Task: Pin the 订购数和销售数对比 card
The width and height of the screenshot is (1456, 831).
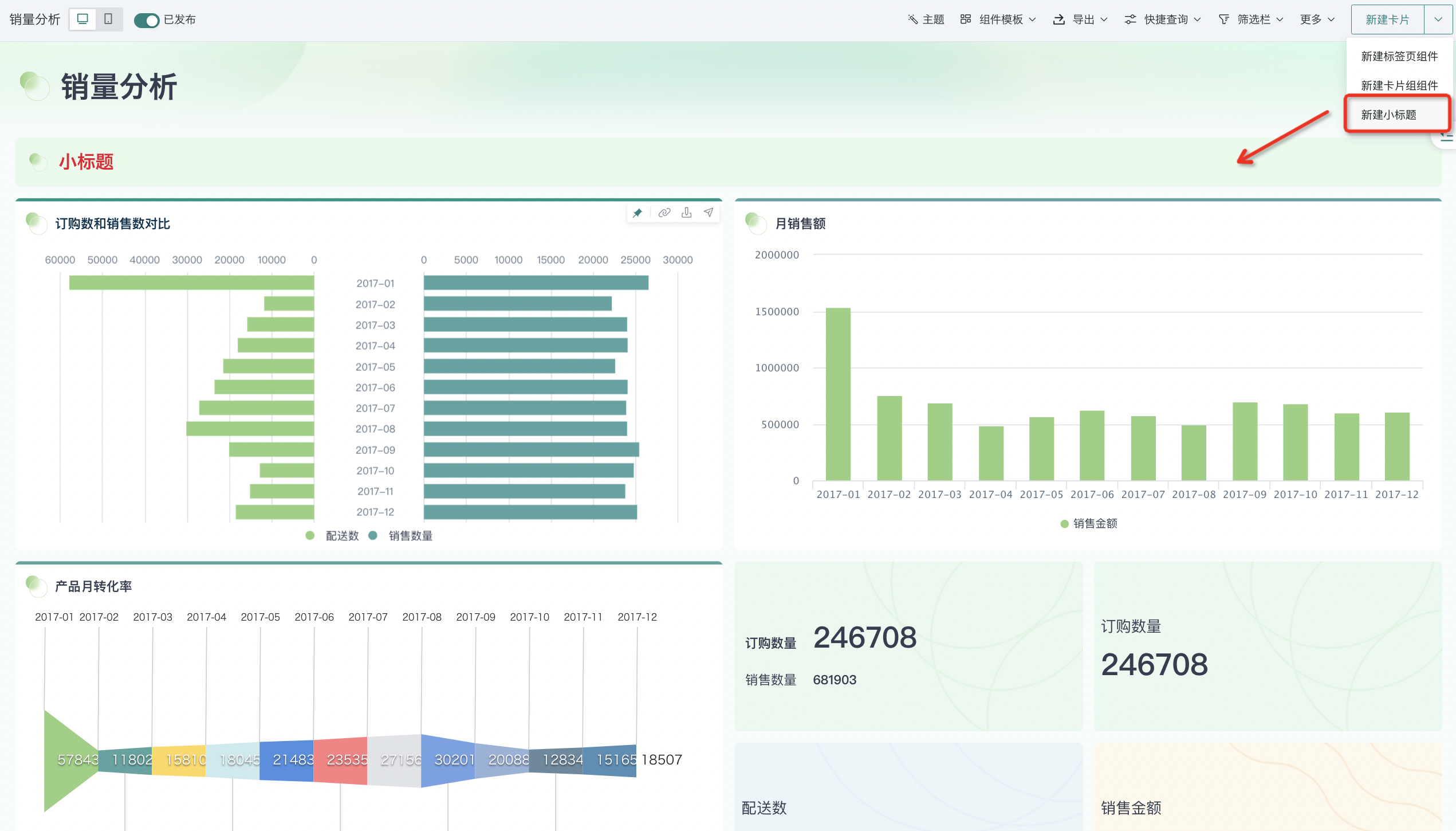Action: [638, 213]
